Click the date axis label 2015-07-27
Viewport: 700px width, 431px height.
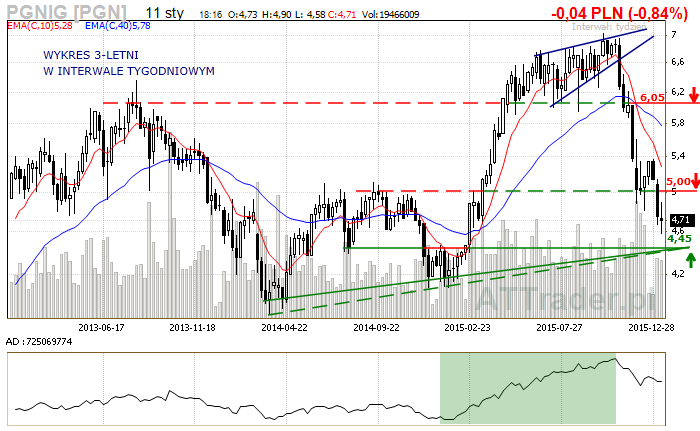click(x=559, y=327)
